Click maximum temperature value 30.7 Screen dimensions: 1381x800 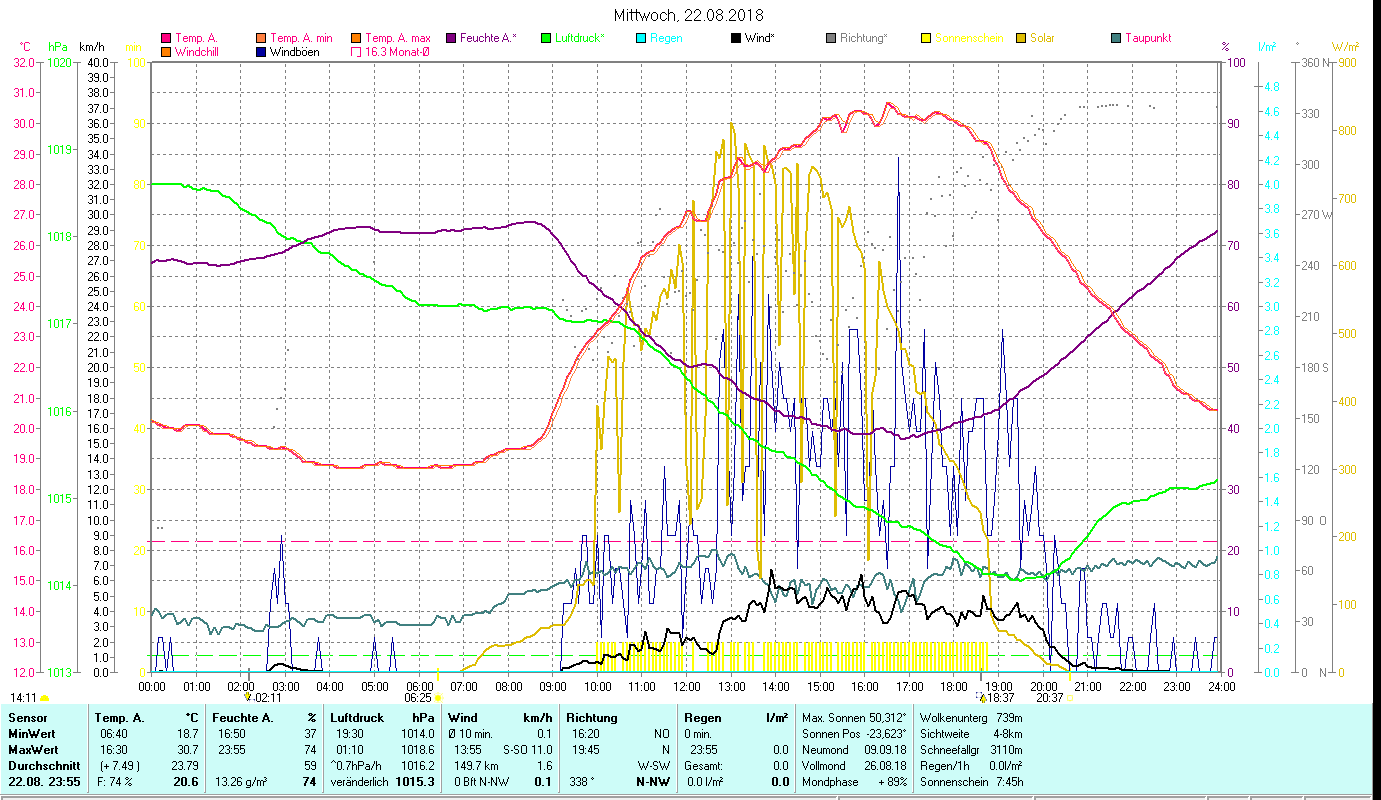point(187,750)
